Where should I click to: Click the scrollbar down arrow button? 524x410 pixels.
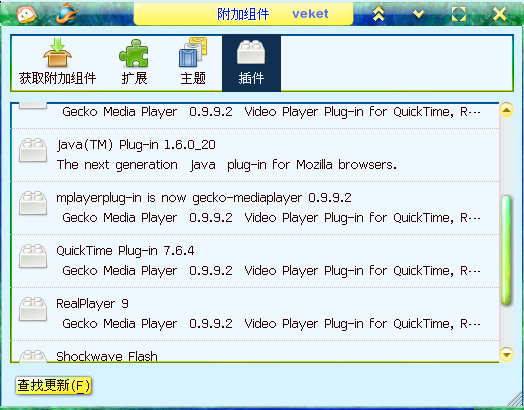(x=507, y=354)
